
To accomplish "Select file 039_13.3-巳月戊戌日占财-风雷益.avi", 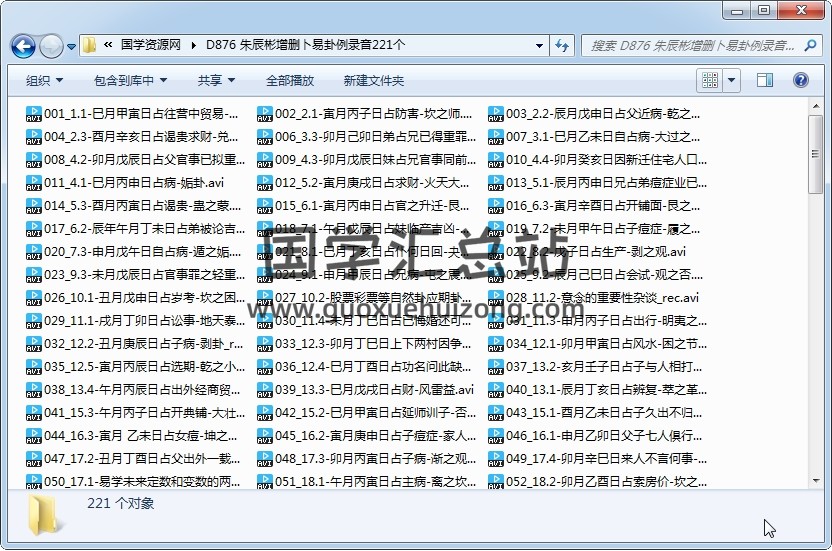I will (x=366, y=390).
